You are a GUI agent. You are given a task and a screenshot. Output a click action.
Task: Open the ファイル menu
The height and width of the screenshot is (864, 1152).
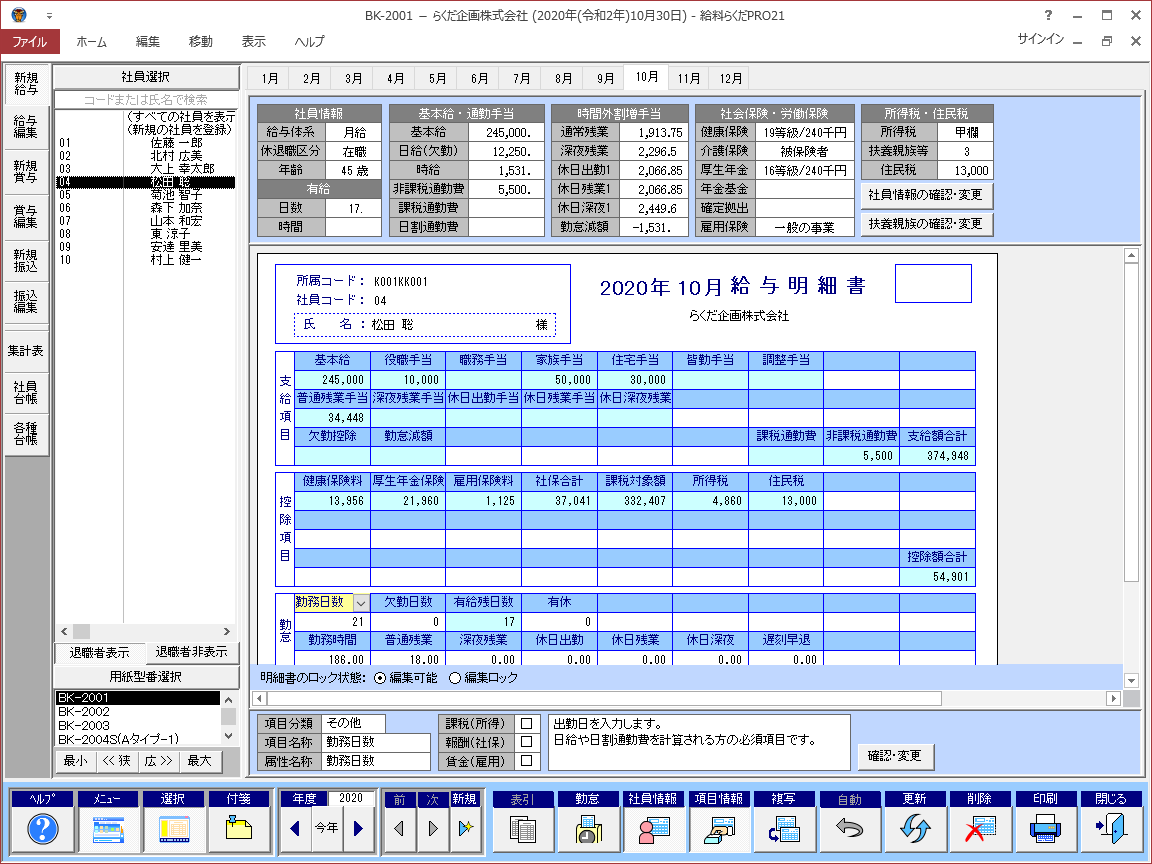[x=30, y=42]
